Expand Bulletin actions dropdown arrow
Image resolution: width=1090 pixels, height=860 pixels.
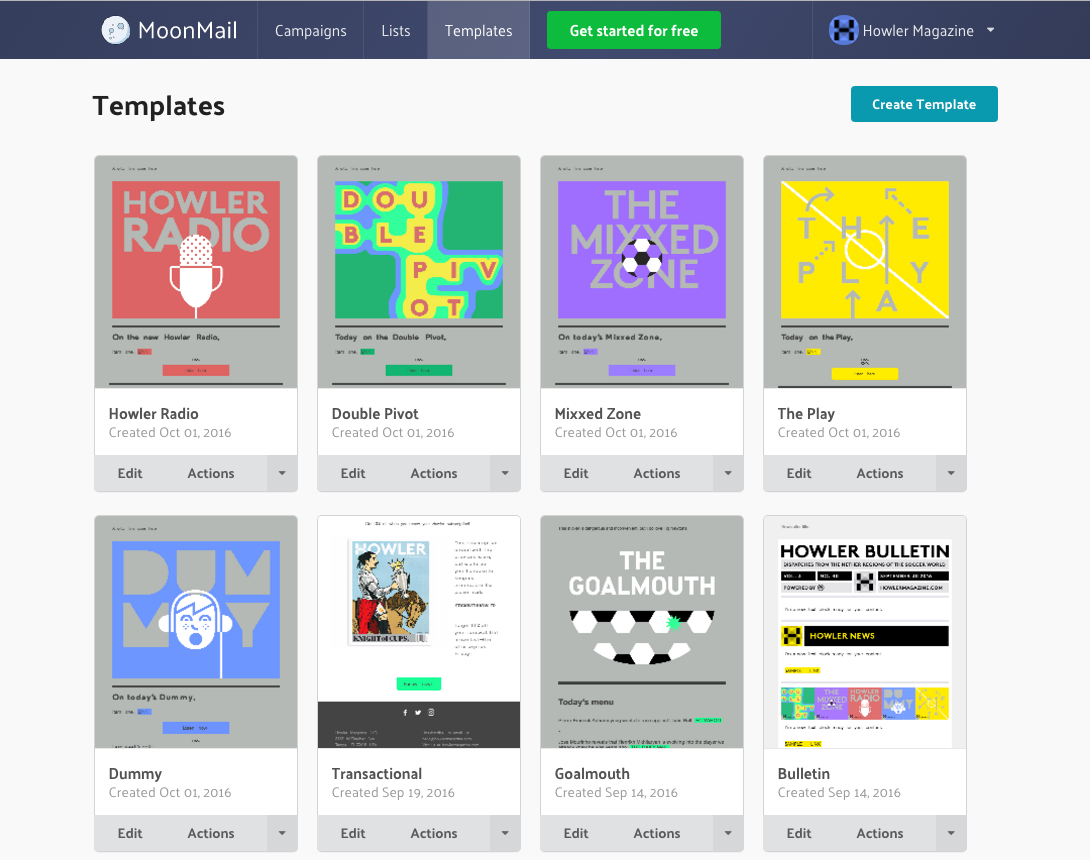951,834
